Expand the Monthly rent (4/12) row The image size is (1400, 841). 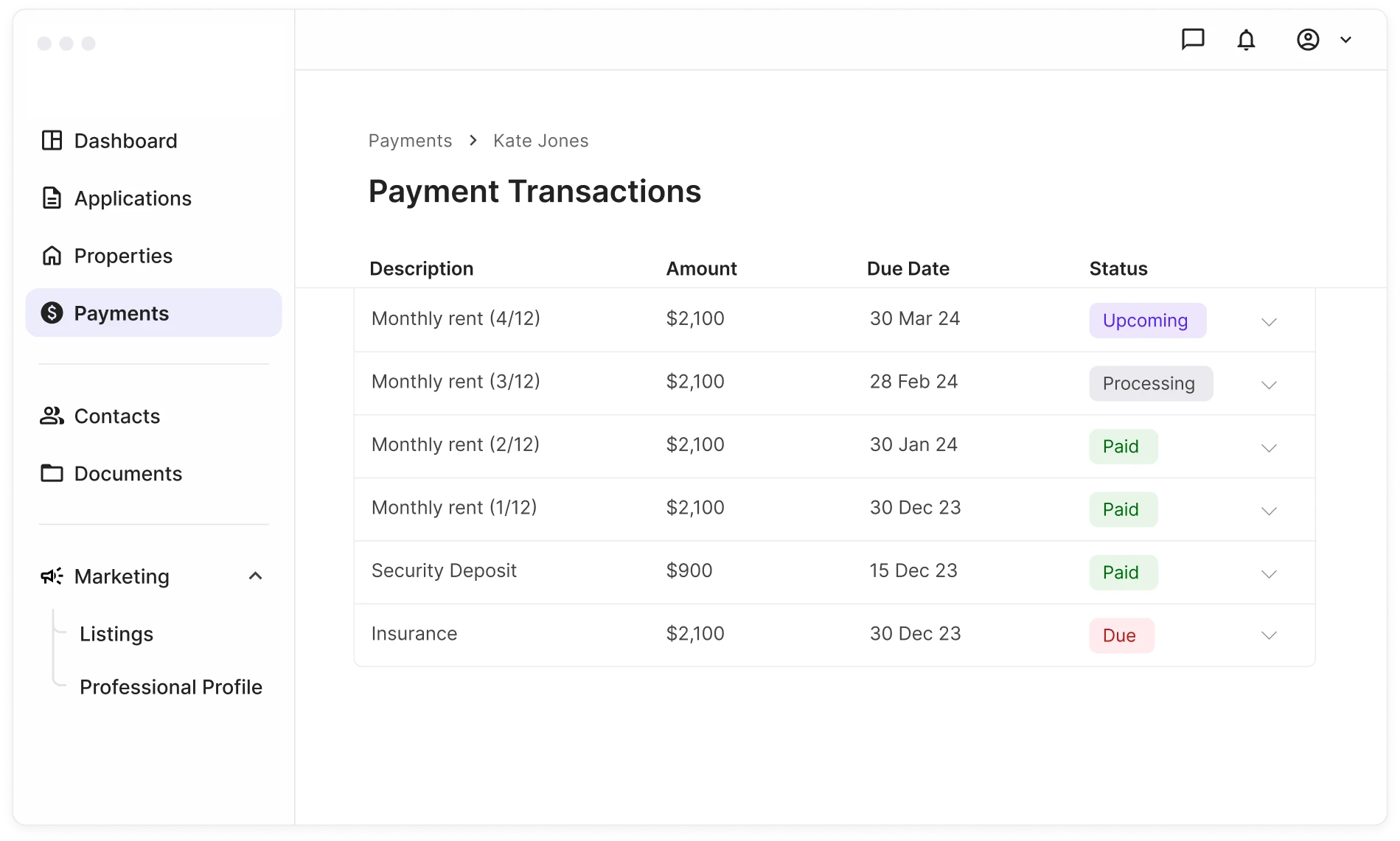coord(1269,322)
